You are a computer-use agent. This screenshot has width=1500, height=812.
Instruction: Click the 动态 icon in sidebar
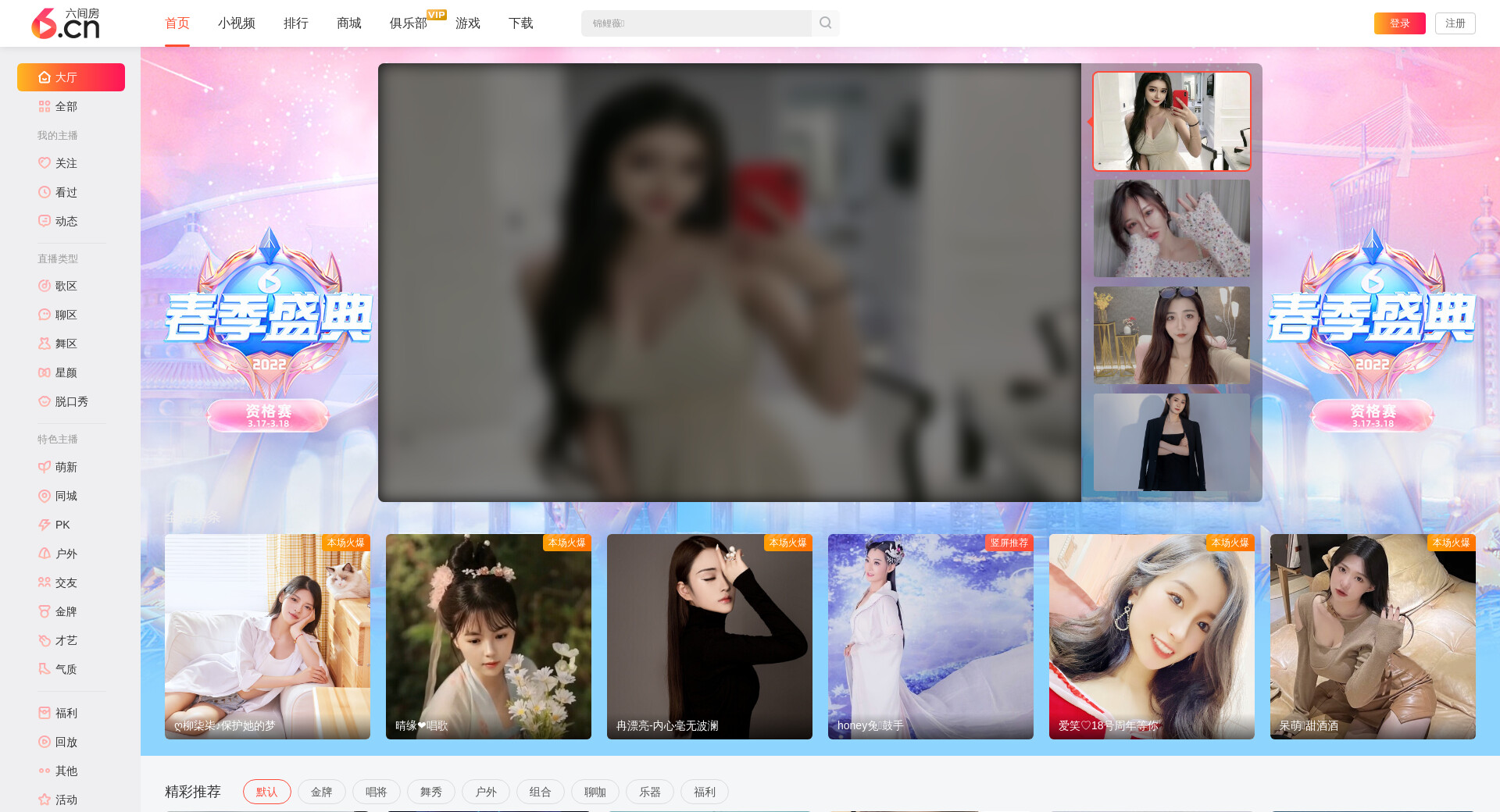pyautogui.click(x=45, y=221)
